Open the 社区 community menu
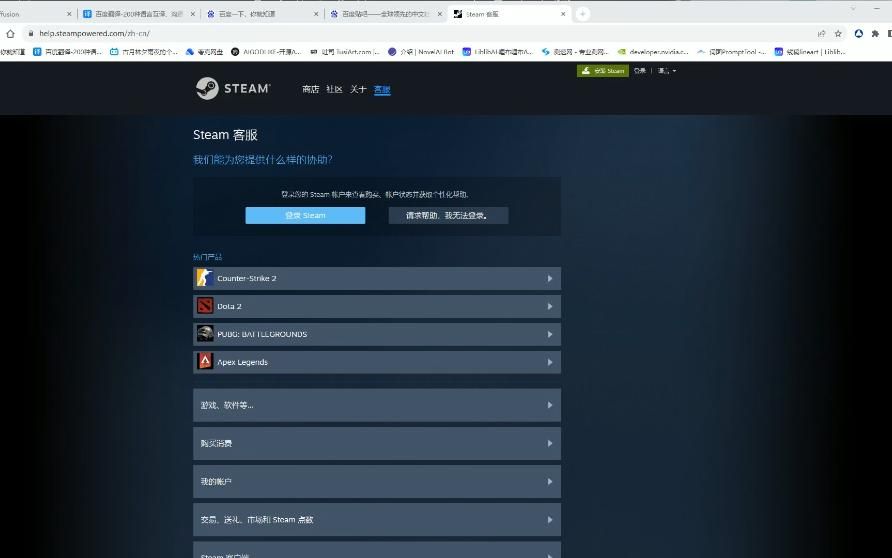 point(334,89)
